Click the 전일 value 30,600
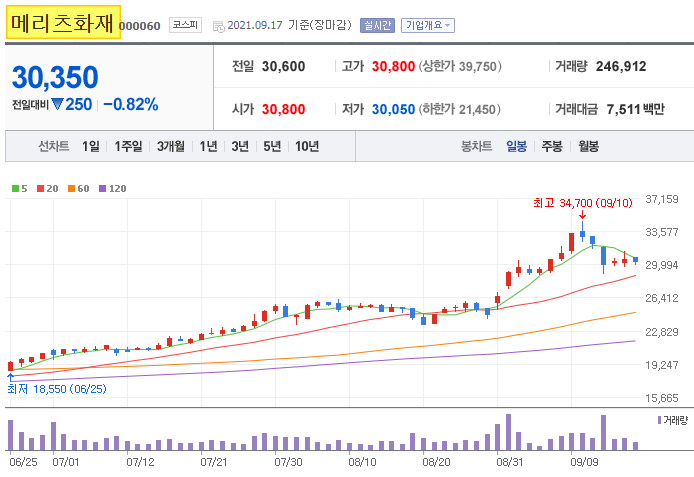This screenshot has width=694, height=477. pyautogui.click(x=283, y=66)
